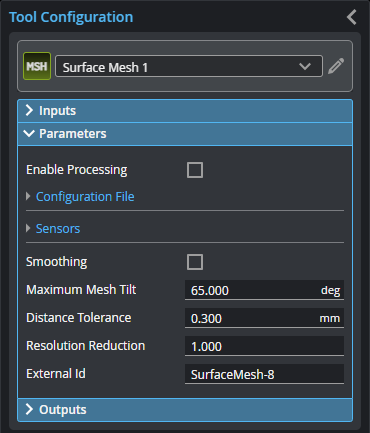Collapse the Tool Configuration panel with the arrow
The image size is (370, 433).
[x=352, y=17]
